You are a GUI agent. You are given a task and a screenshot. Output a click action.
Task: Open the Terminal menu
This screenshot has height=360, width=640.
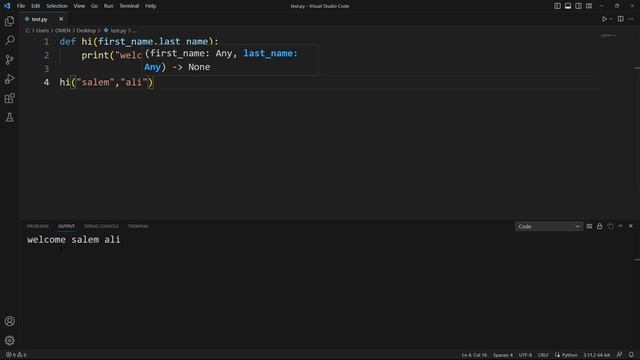[x=129, y=6]
